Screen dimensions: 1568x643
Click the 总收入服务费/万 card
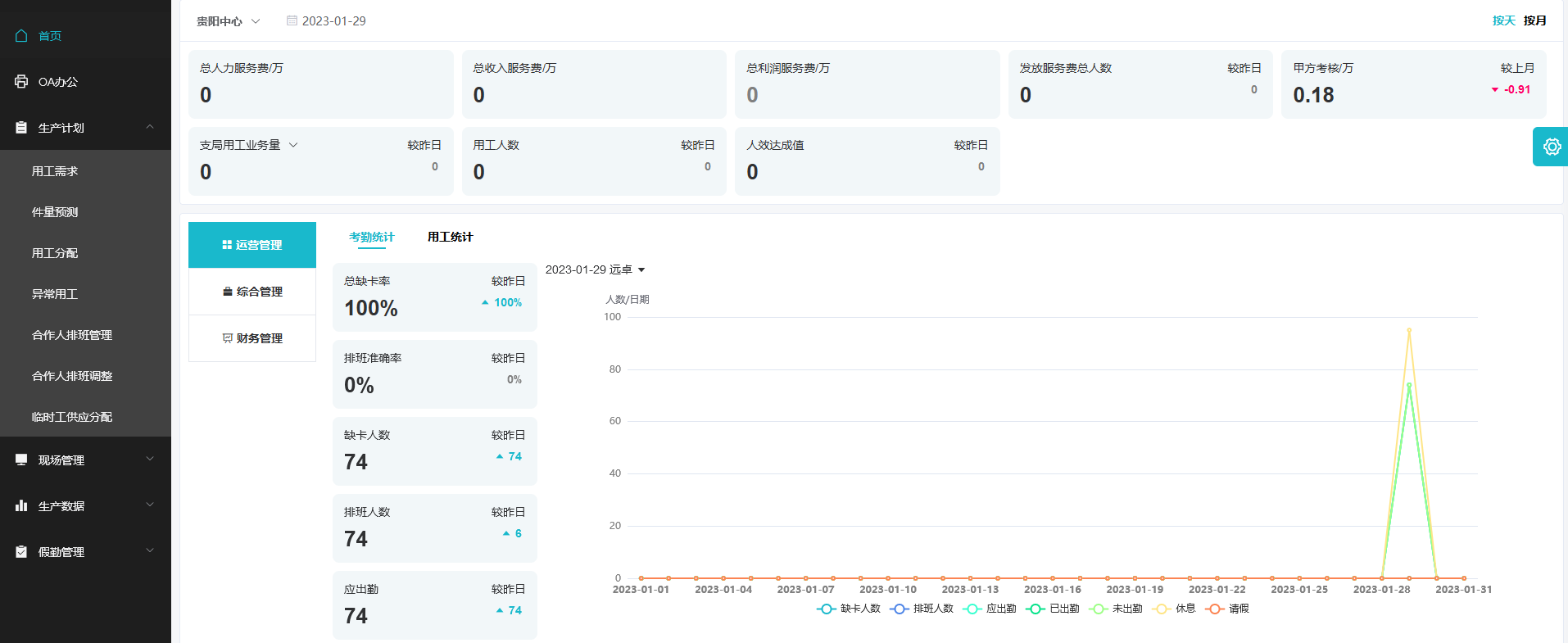pos(594,84)
